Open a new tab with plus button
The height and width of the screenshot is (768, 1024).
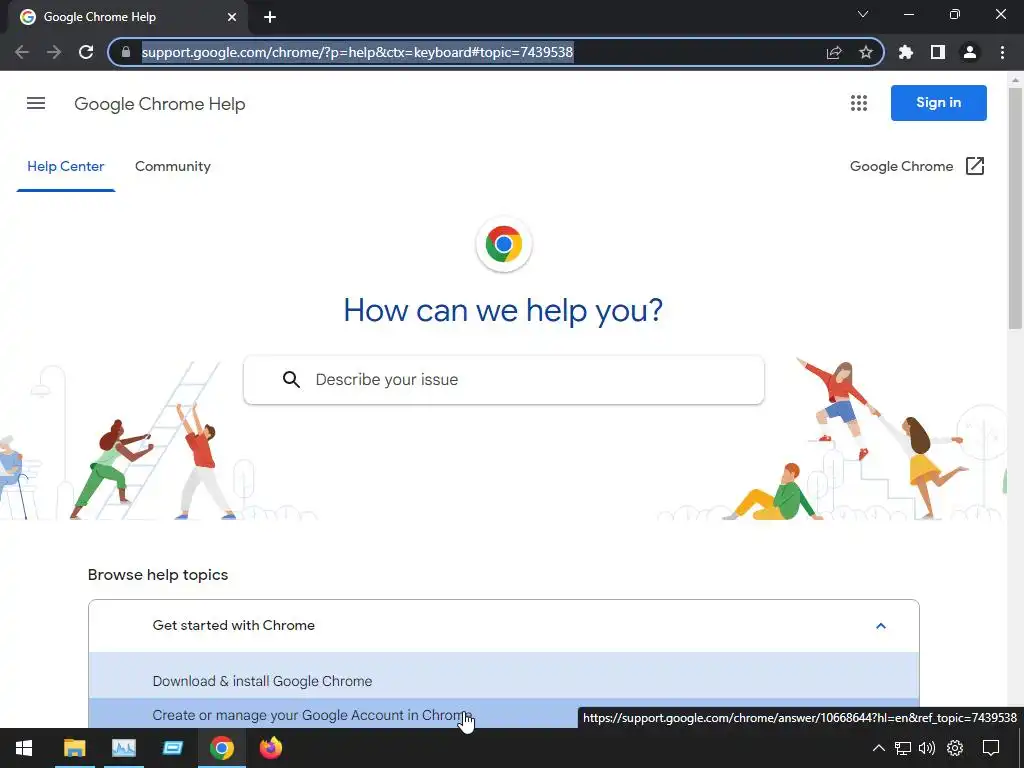coord(270,17)
